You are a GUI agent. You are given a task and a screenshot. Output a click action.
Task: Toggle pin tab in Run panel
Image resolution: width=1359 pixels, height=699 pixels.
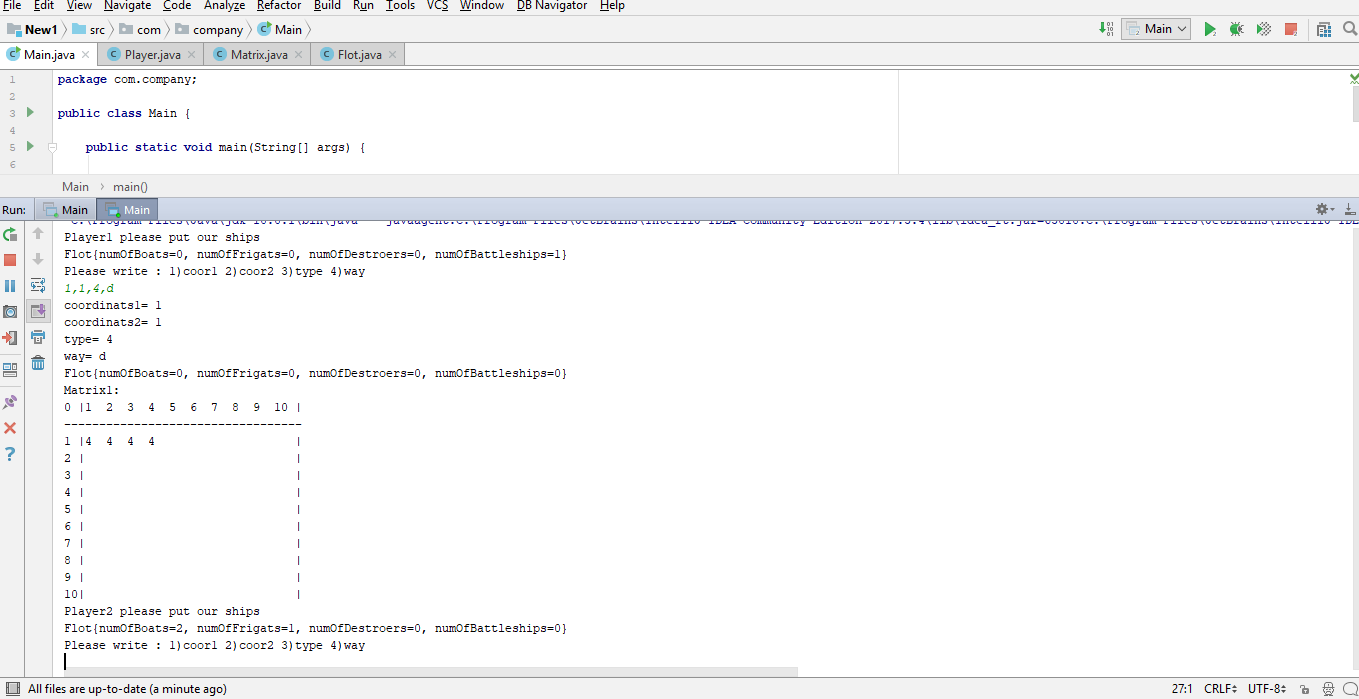coord(10,402)
